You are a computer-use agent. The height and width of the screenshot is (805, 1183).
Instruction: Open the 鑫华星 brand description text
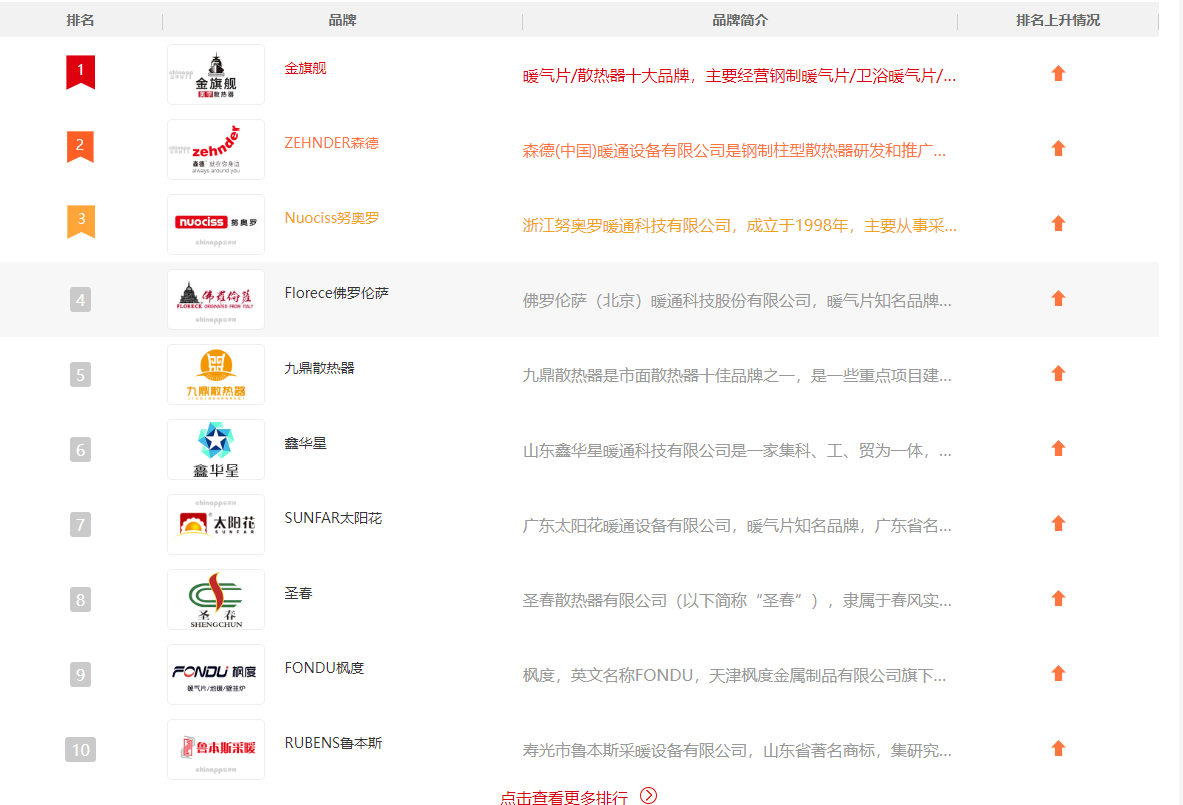click(x=737, y=451)
